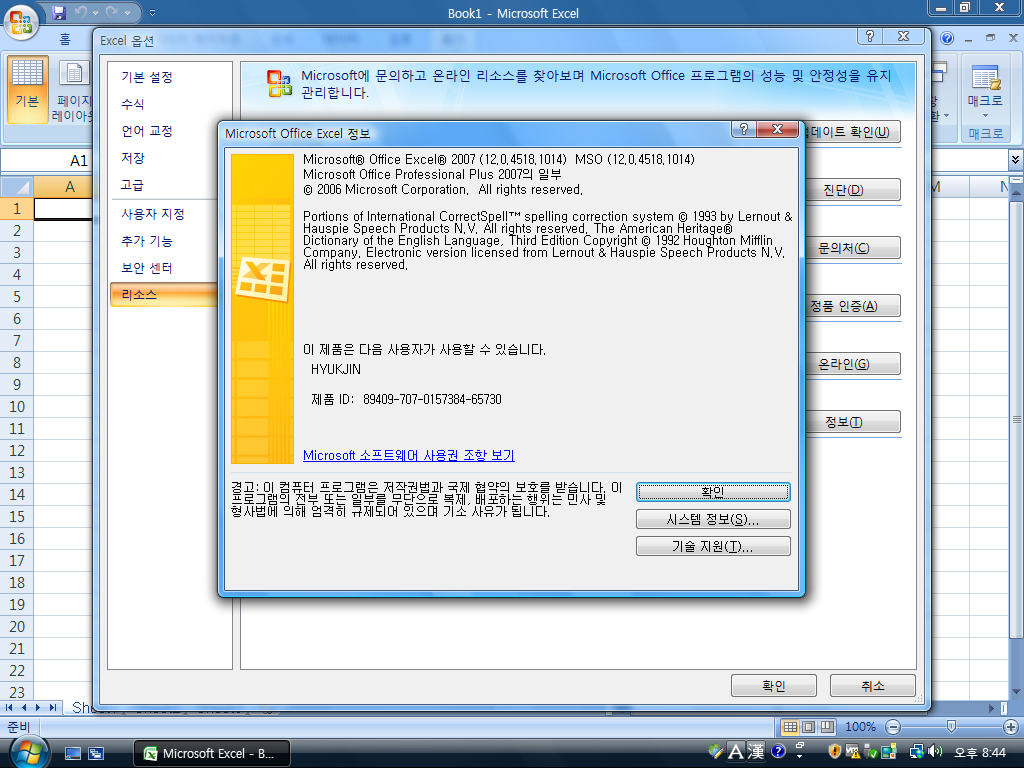Expand the 매크로 dropdown arrow
1024x768 pixels.
[985, 116]
